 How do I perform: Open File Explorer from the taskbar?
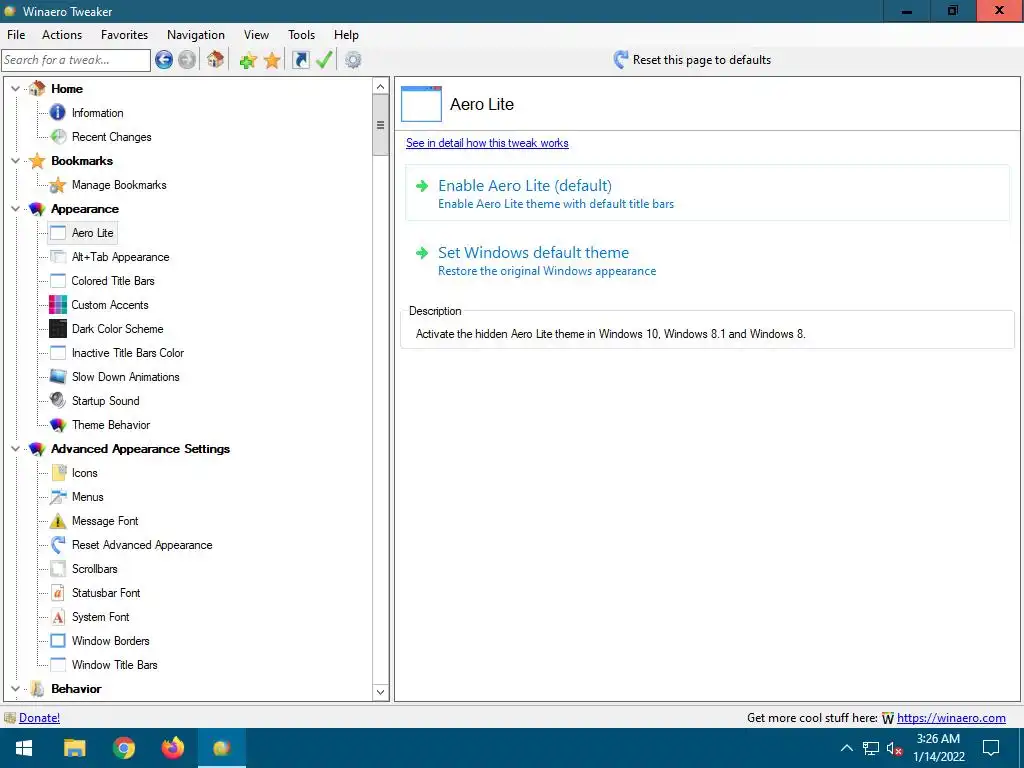coord(74,748)
